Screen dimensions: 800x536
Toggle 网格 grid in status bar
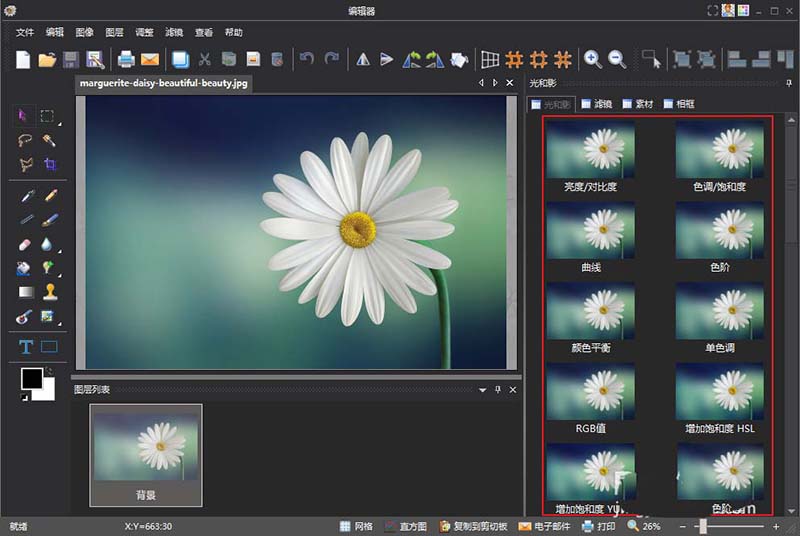click(x=355, y=526)
